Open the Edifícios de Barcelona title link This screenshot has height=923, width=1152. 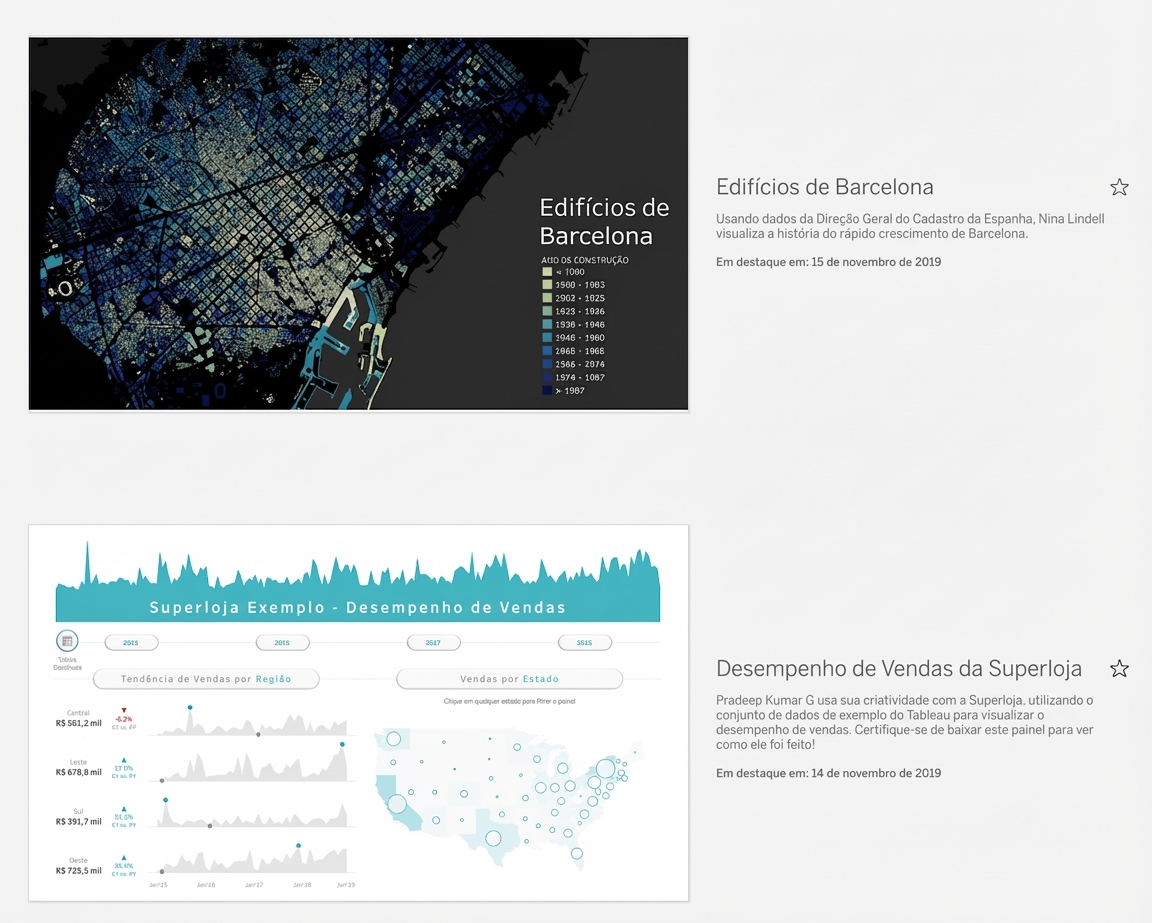[824, 187]
